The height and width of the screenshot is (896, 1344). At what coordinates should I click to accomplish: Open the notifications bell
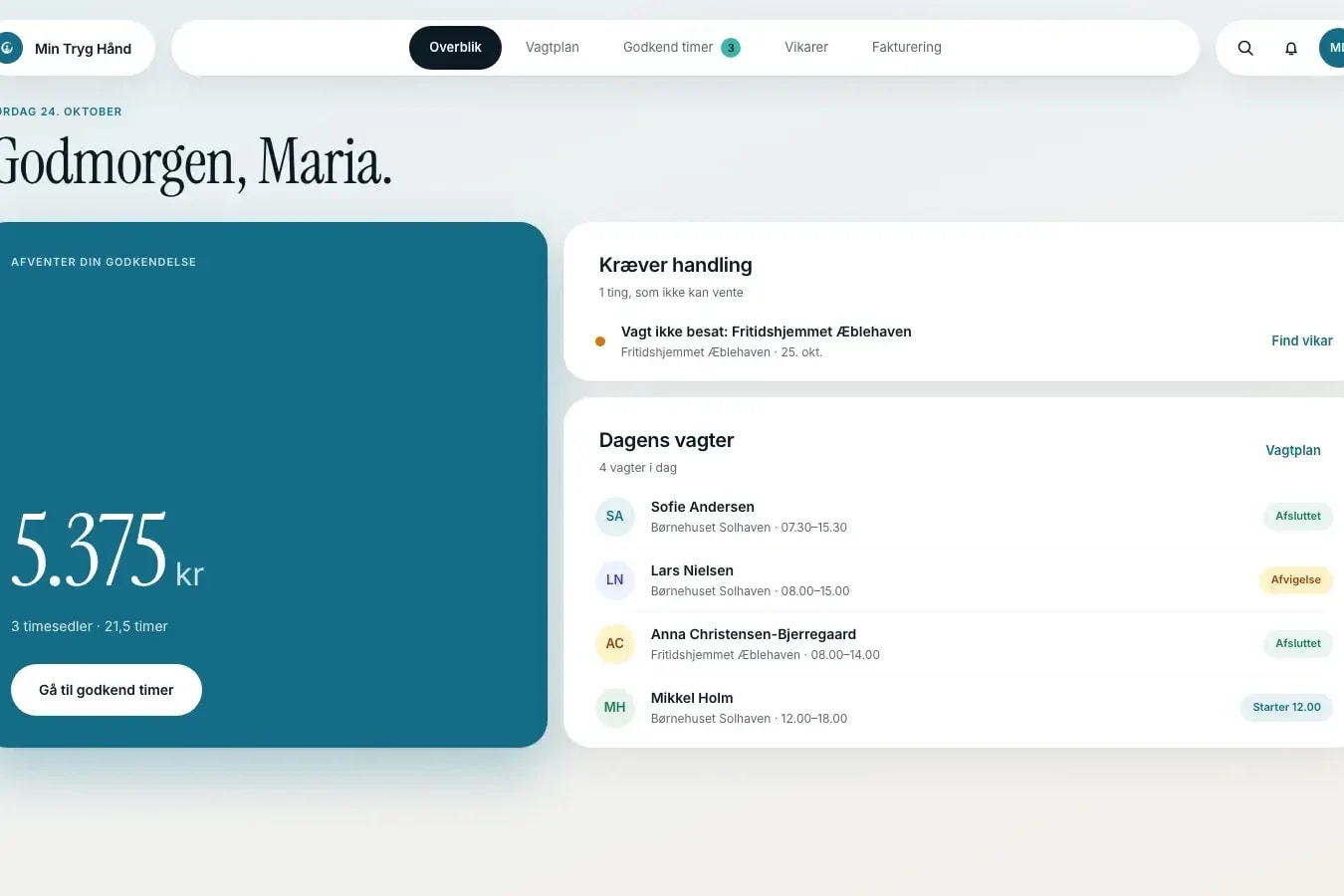click(1291, 48)
